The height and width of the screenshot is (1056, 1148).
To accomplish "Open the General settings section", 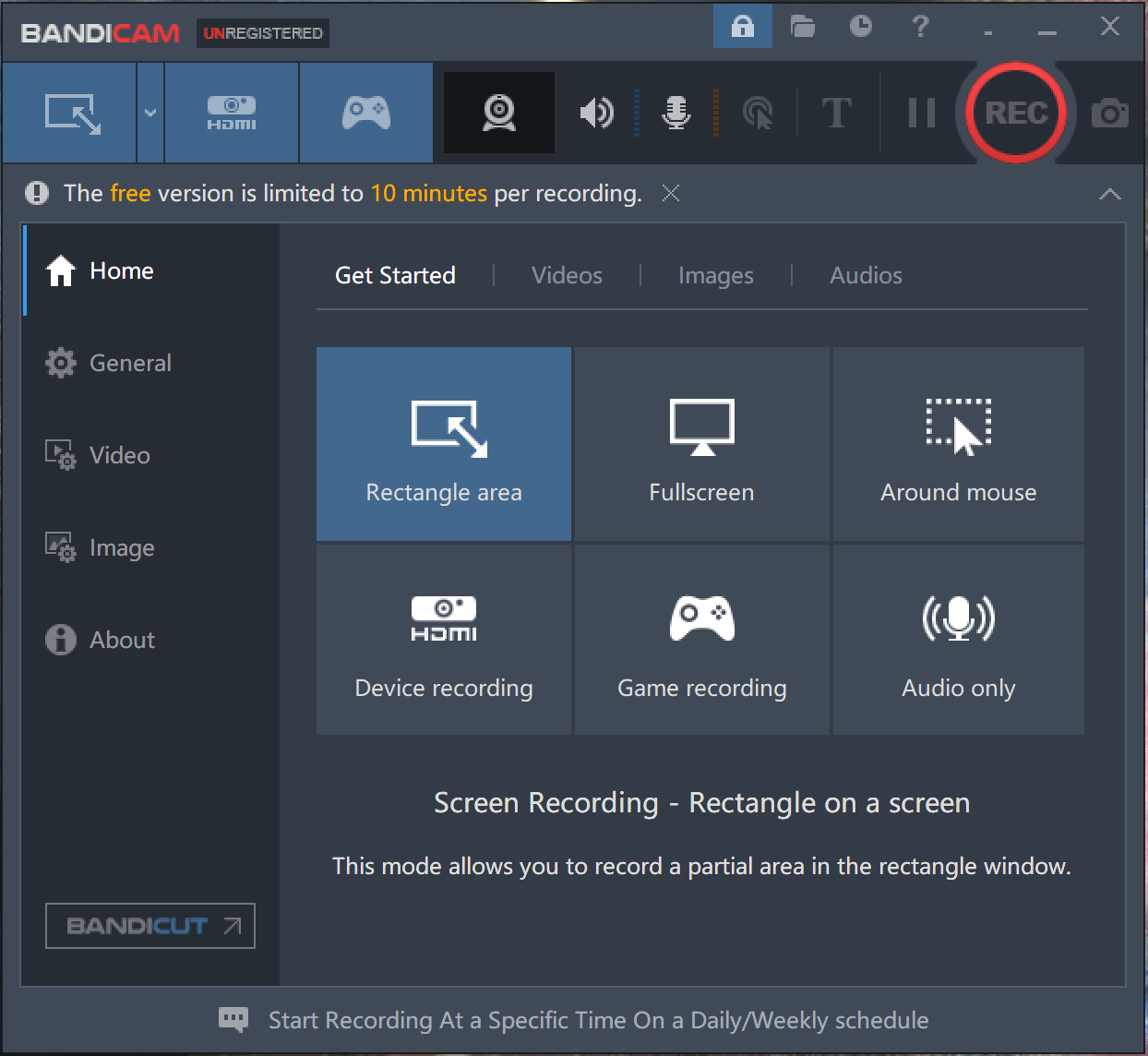I will click(130, 363).
